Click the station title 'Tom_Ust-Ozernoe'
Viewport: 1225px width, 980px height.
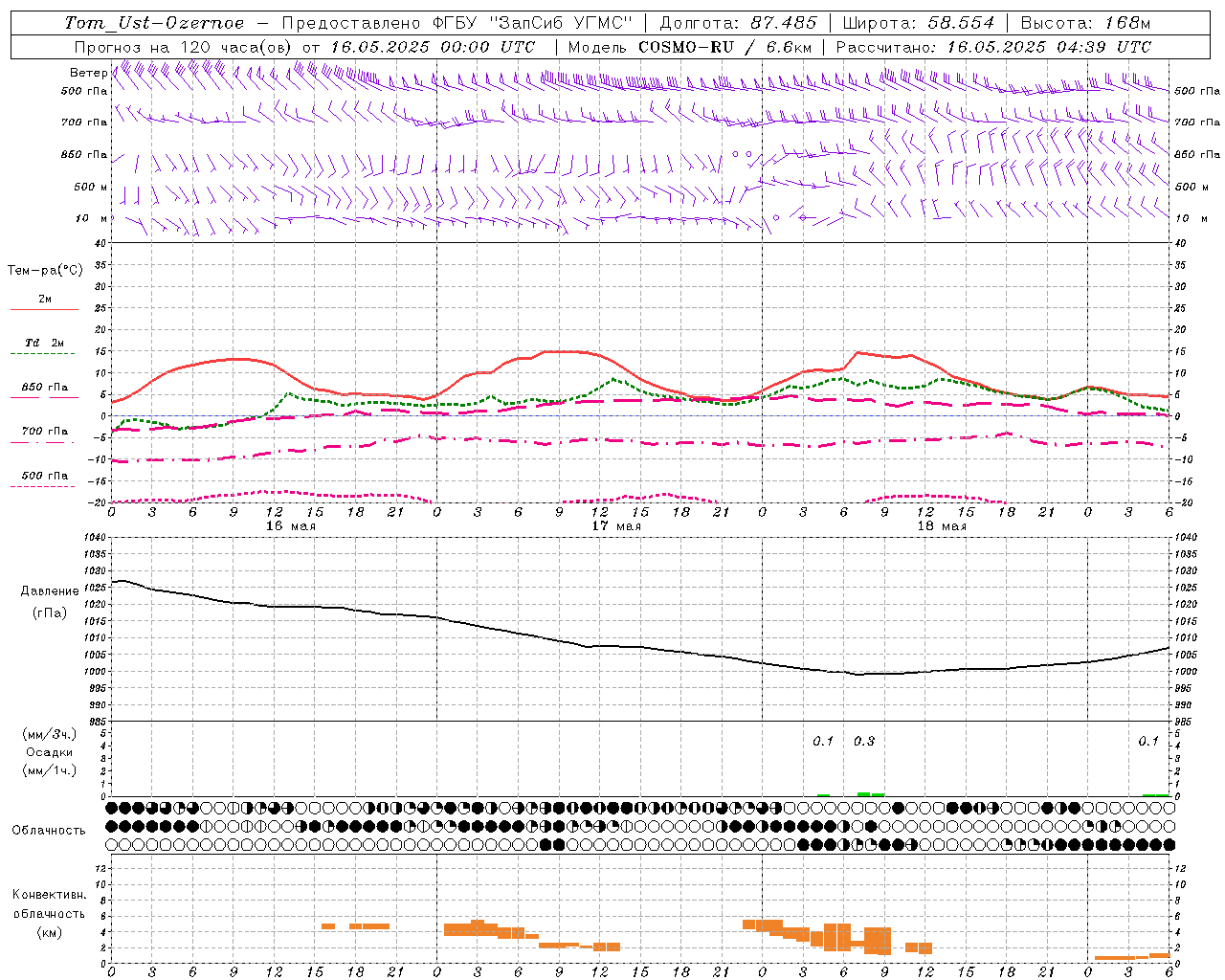click(154, 23)
